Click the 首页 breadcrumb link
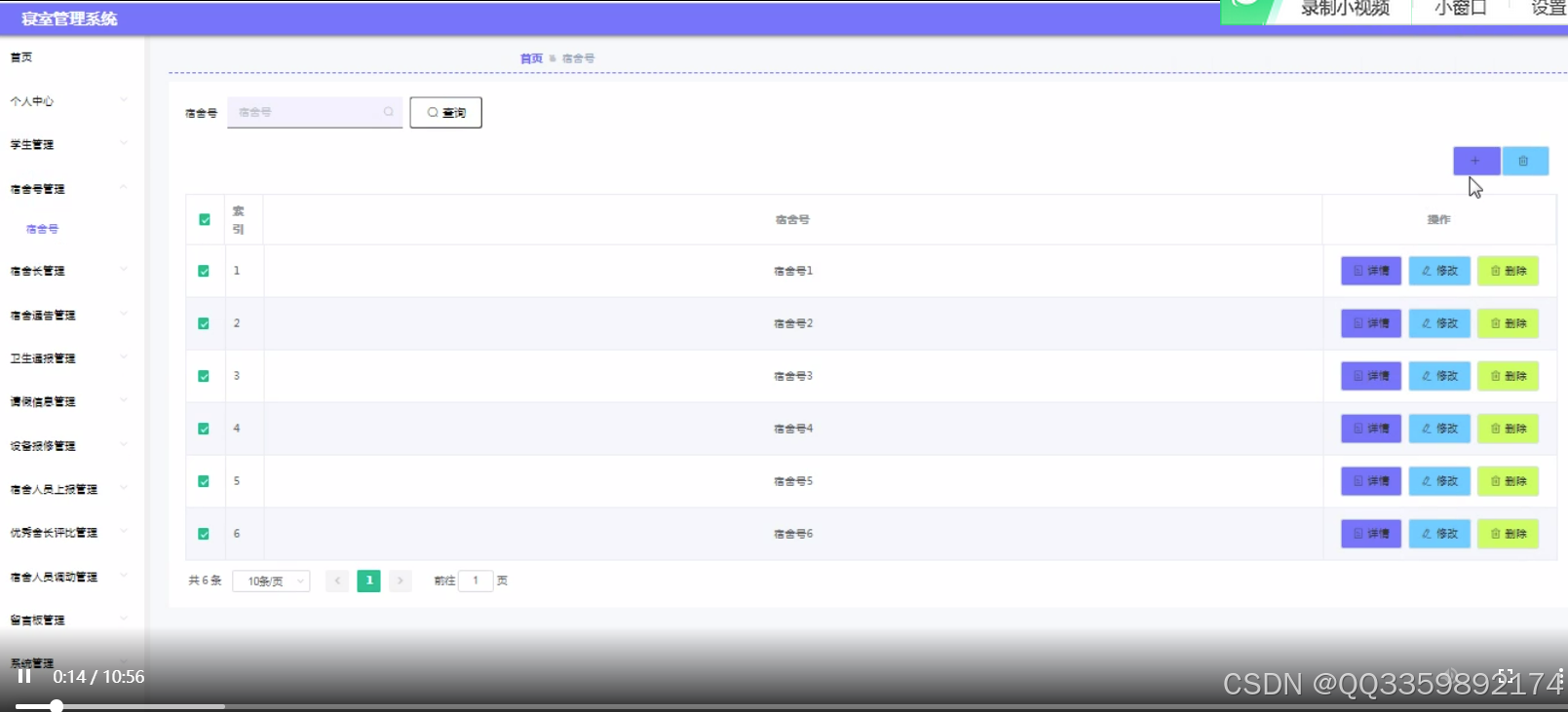Image resolution: width=1568 pixels, height=712 pixels. point(531,58)
